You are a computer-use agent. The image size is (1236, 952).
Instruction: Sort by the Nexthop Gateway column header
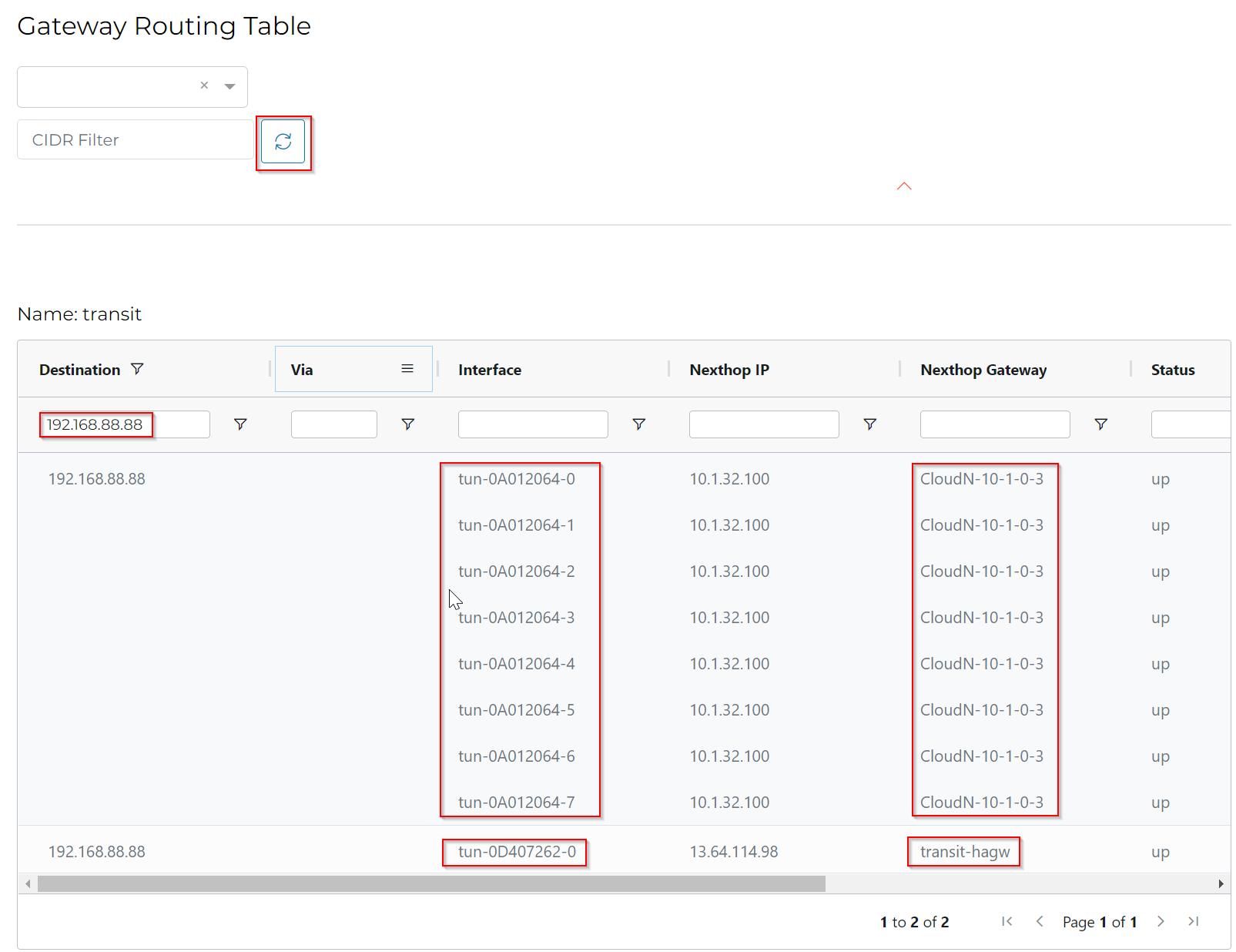click(983, 370)
